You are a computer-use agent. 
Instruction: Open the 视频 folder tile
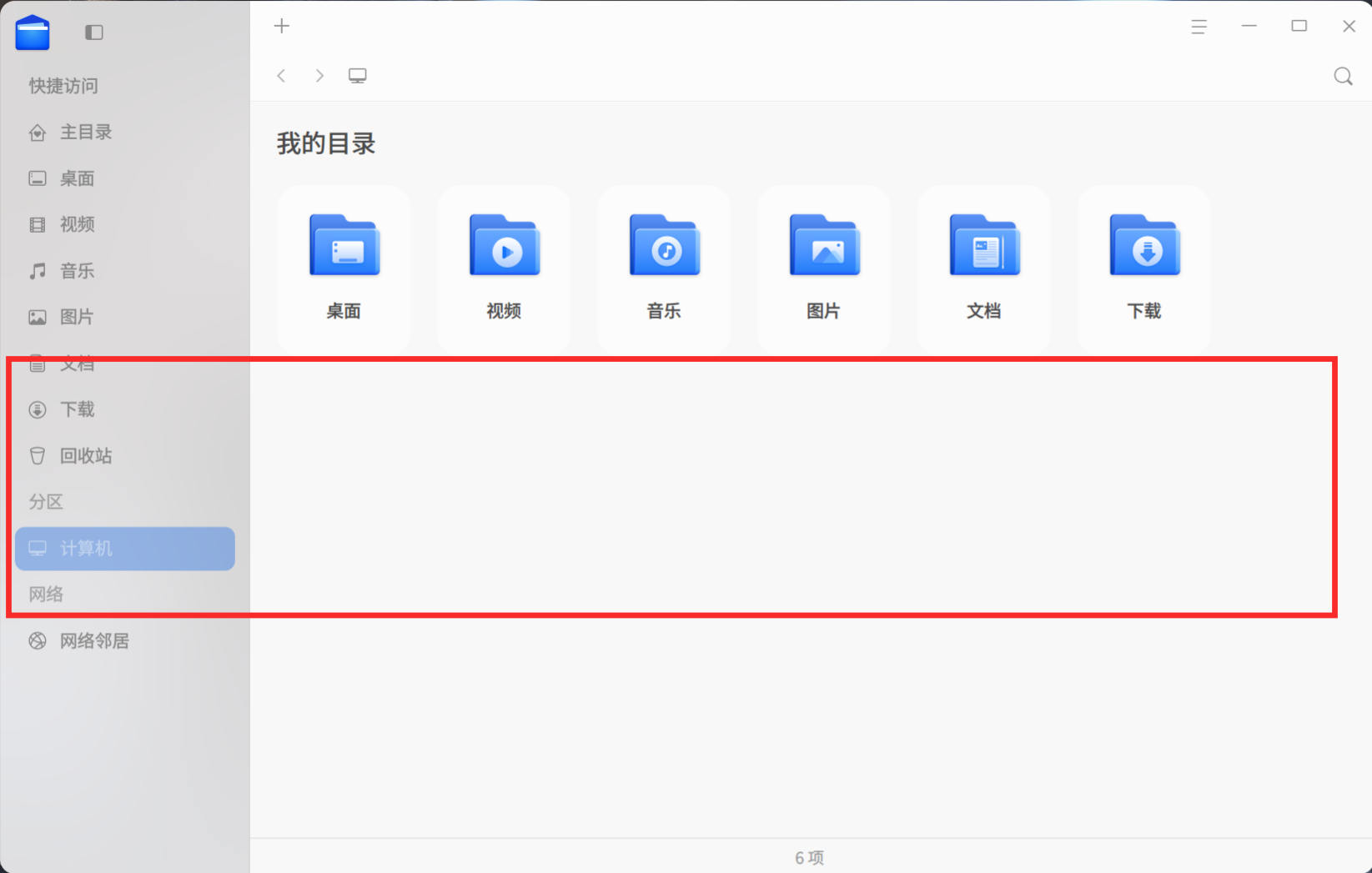pyautogui.click(x=504, y=268)
